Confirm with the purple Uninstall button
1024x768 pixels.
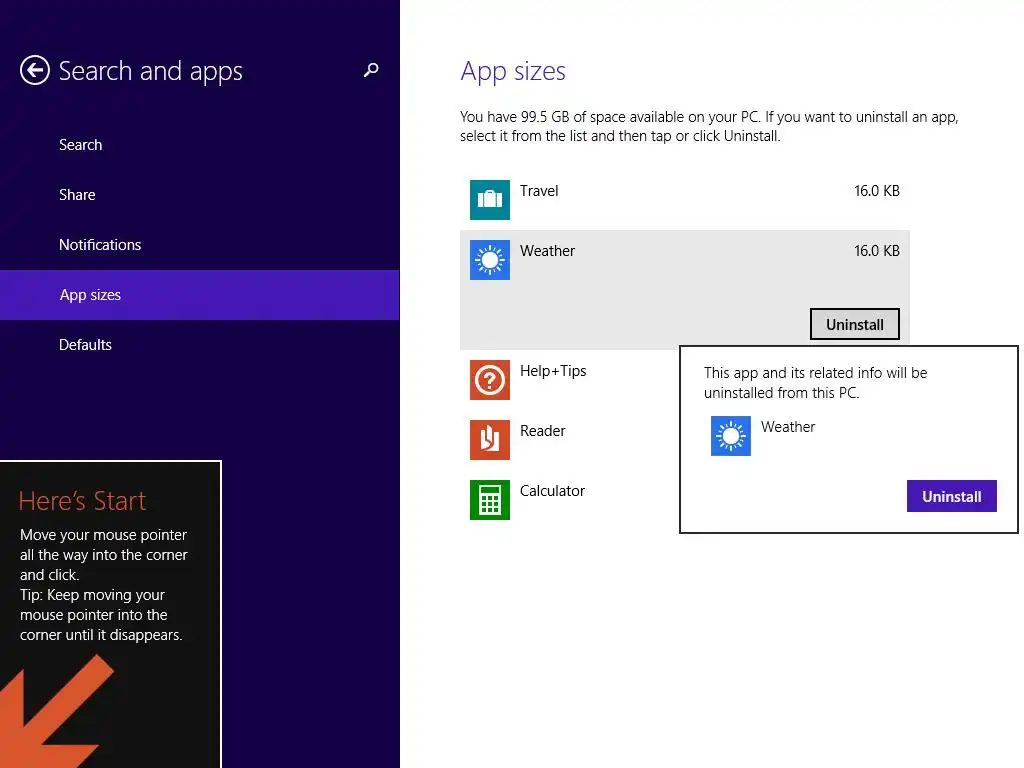[952, 496]
